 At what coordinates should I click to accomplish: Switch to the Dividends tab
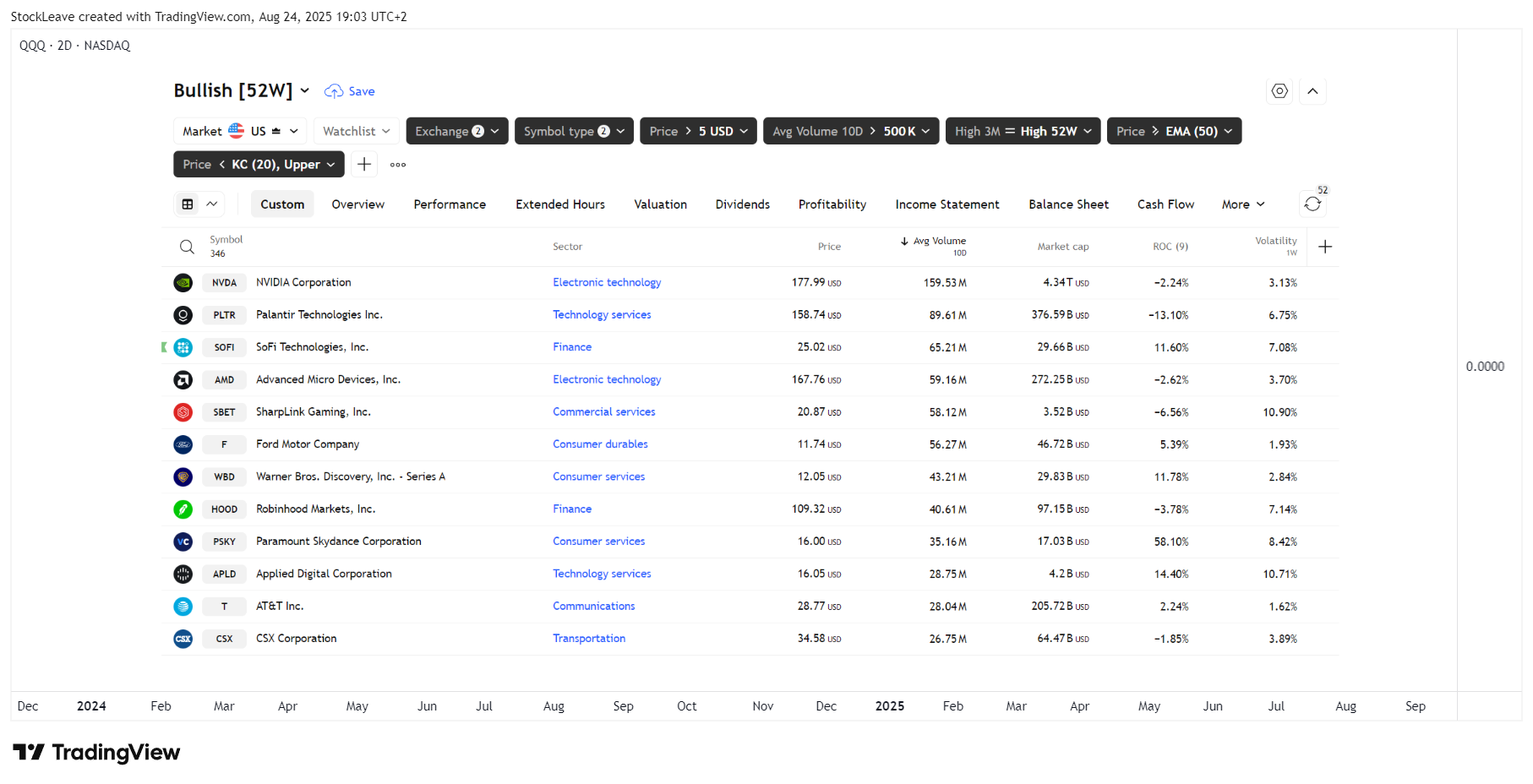pyautogui.click(x=742, y=204)
